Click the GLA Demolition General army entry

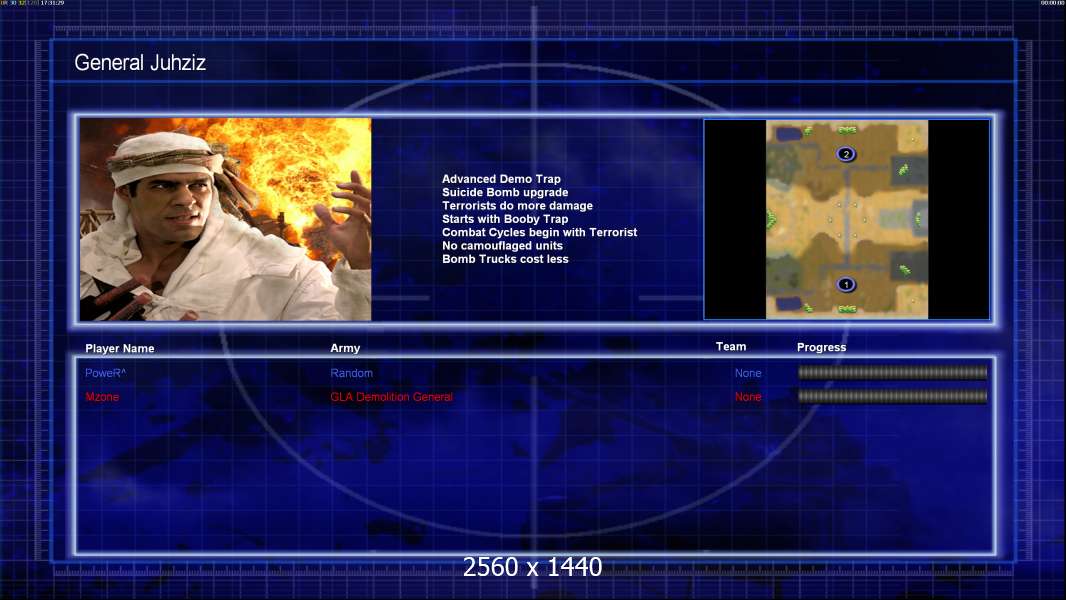click(x=392, y=397)
